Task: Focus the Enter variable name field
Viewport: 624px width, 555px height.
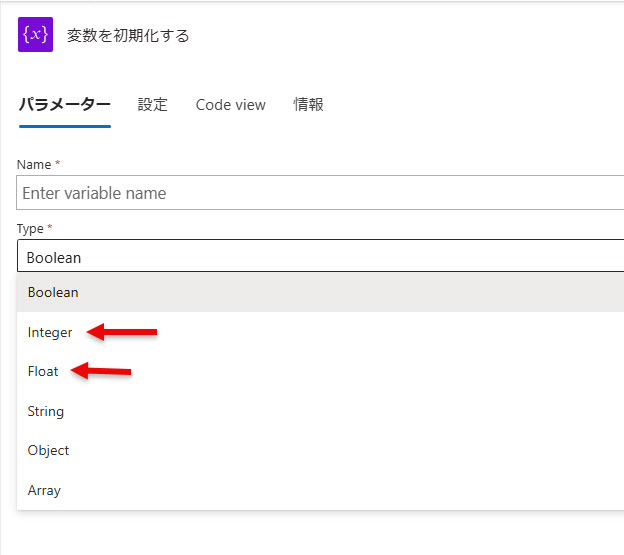Action: (320, 193)
